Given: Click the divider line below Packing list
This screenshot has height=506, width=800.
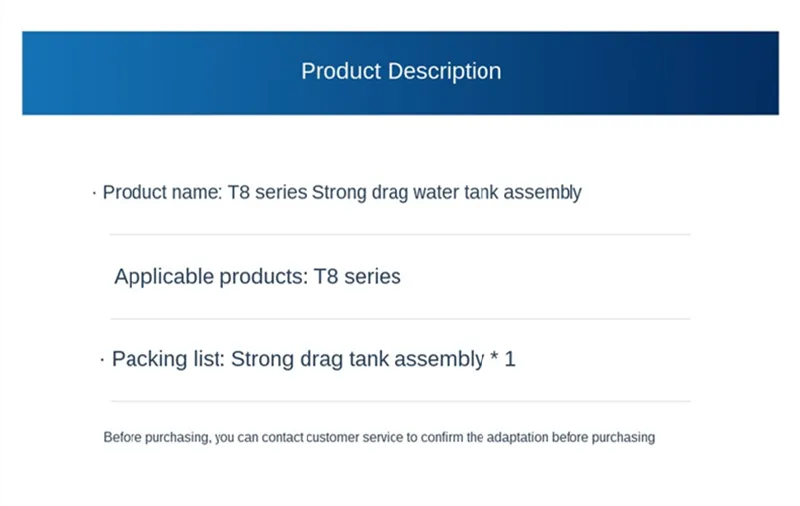Looking at the screenshot, I should [x=401, y=401].
